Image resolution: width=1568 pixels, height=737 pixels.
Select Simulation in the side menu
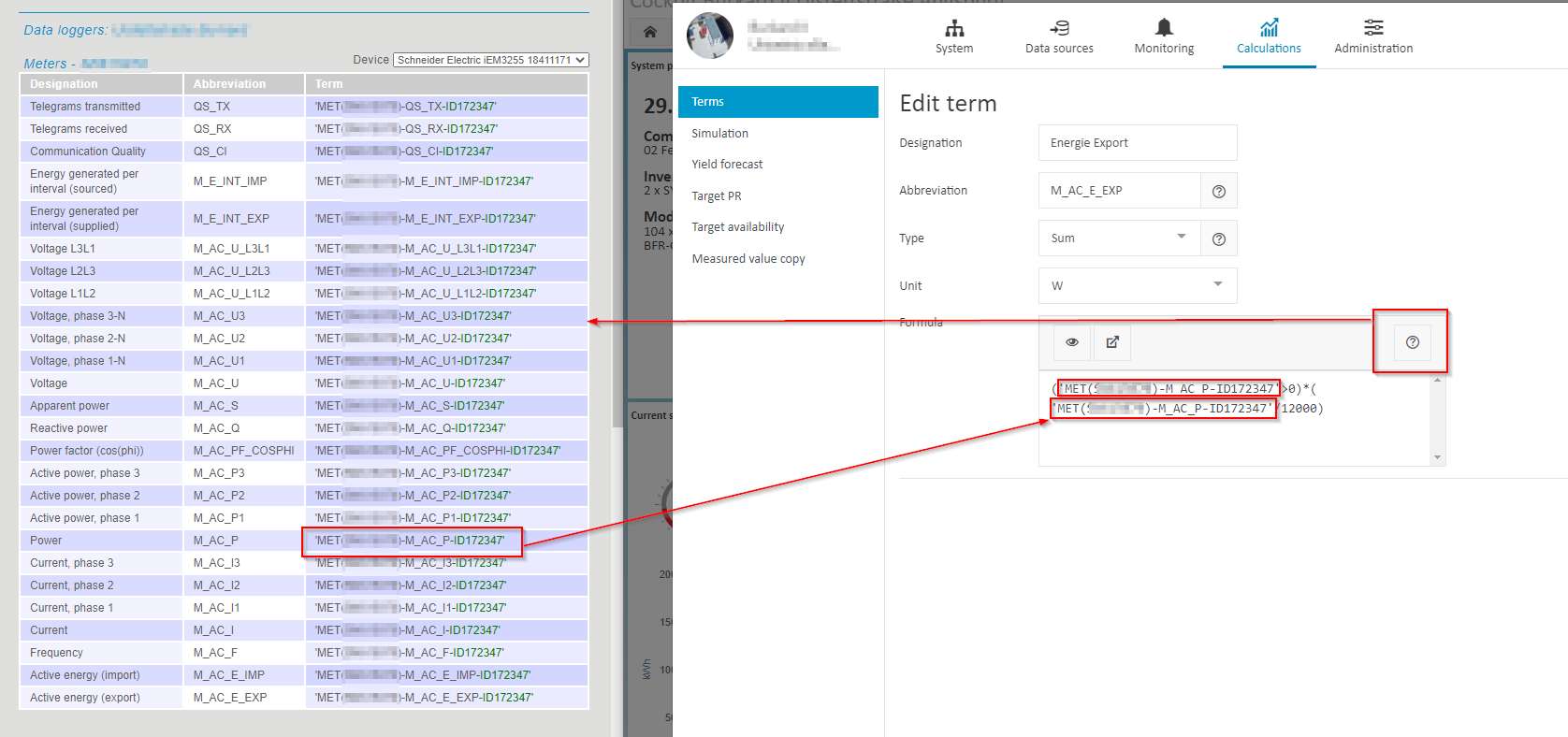[x=719, y=134]
